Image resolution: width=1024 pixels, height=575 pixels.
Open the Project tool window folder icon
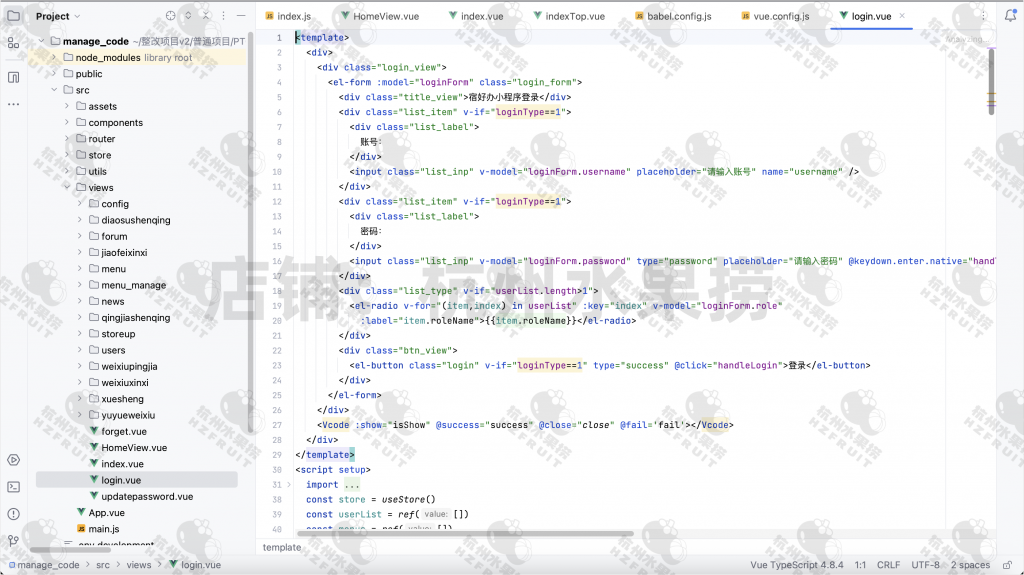pos(13,16)
